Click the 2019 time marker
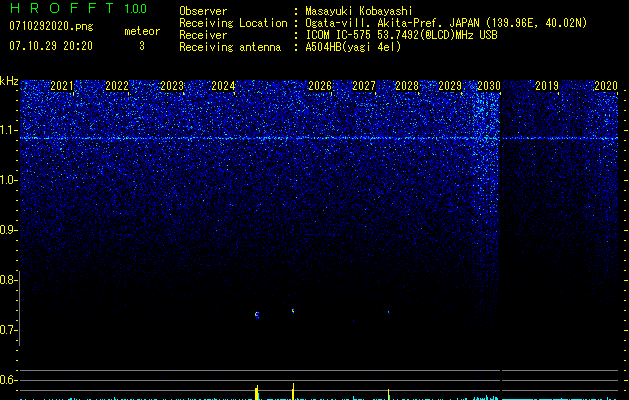629x400 pixels. (x=547, y=86)
